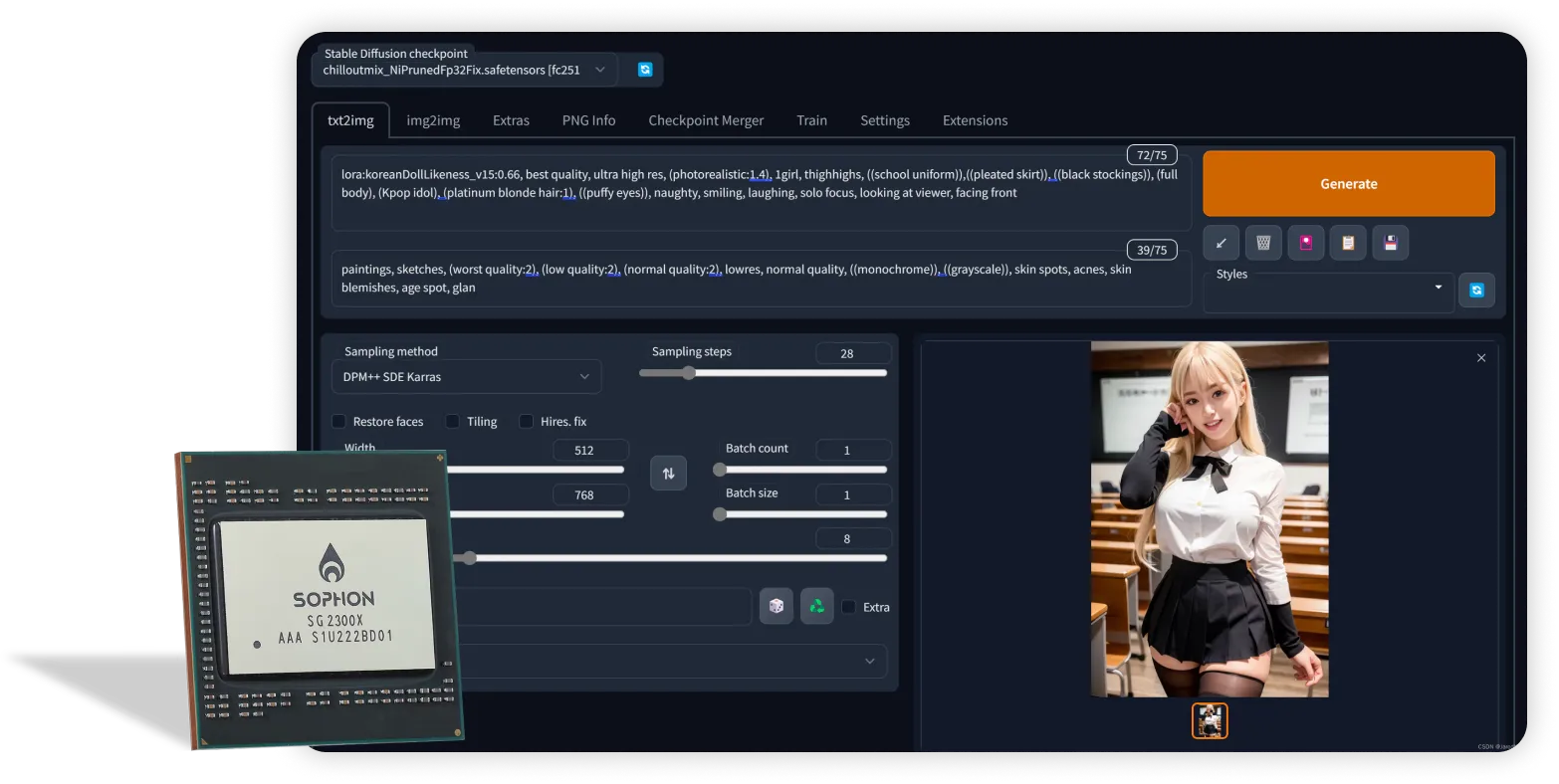The width and height of the screenshot is (1559, 784).
Task: Open the Sampling method dropdown
Action: coord(466,377)
